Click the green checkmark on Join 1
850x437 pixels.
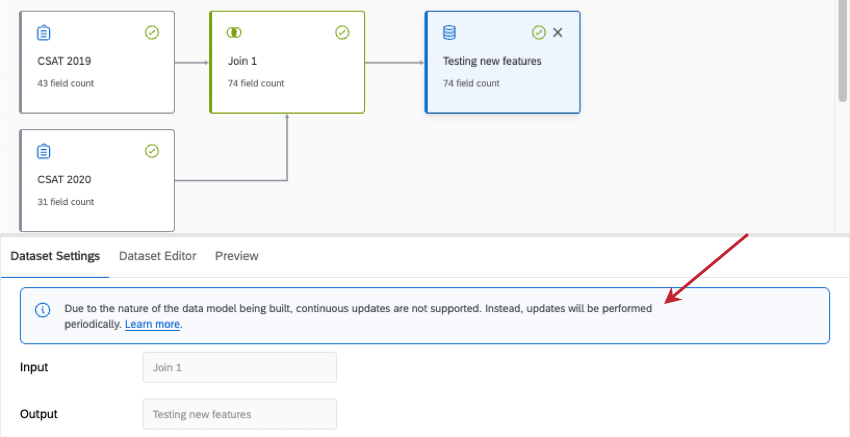pos(342,33)
